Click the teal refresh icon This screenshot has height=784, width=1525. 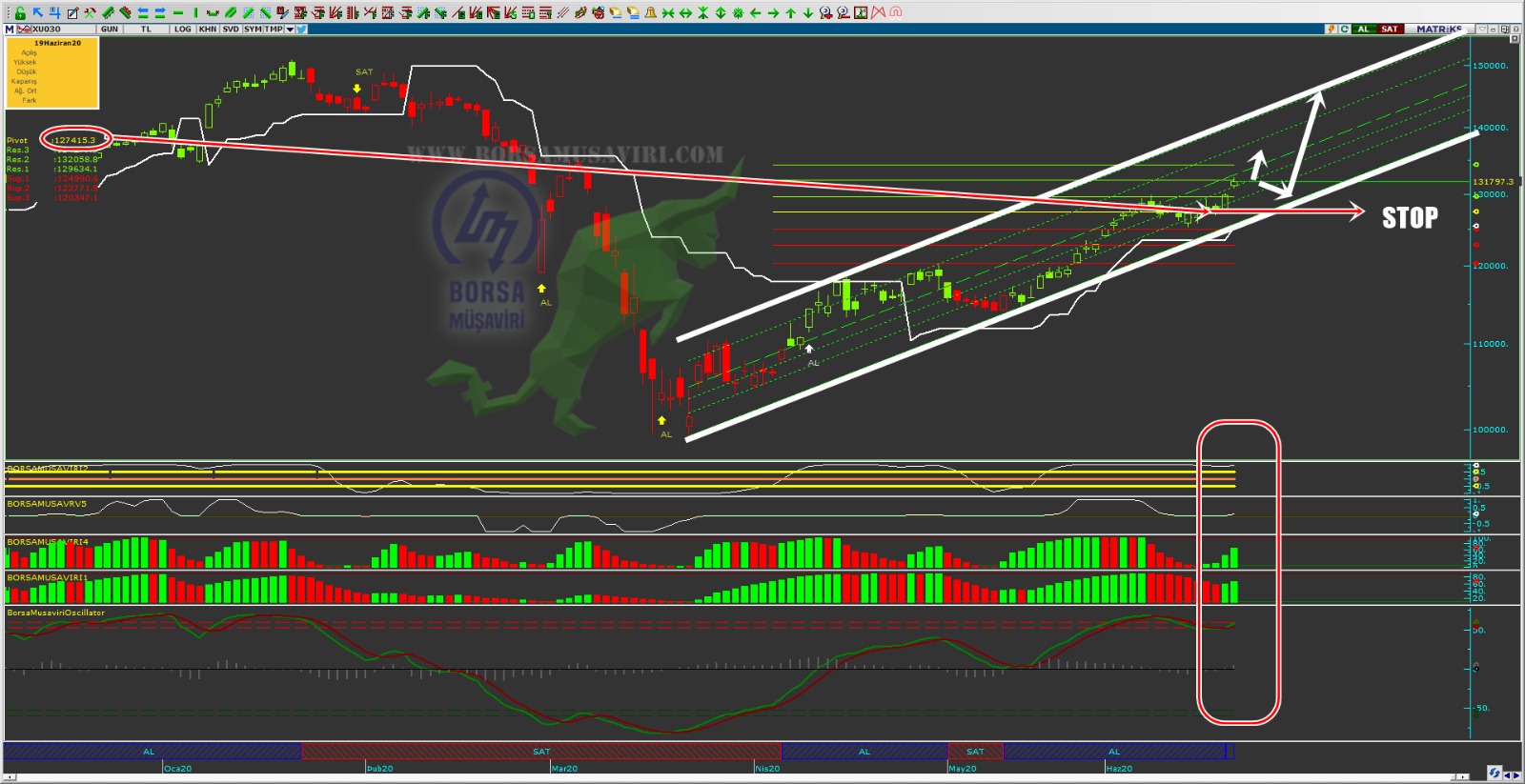[1345, 29]
